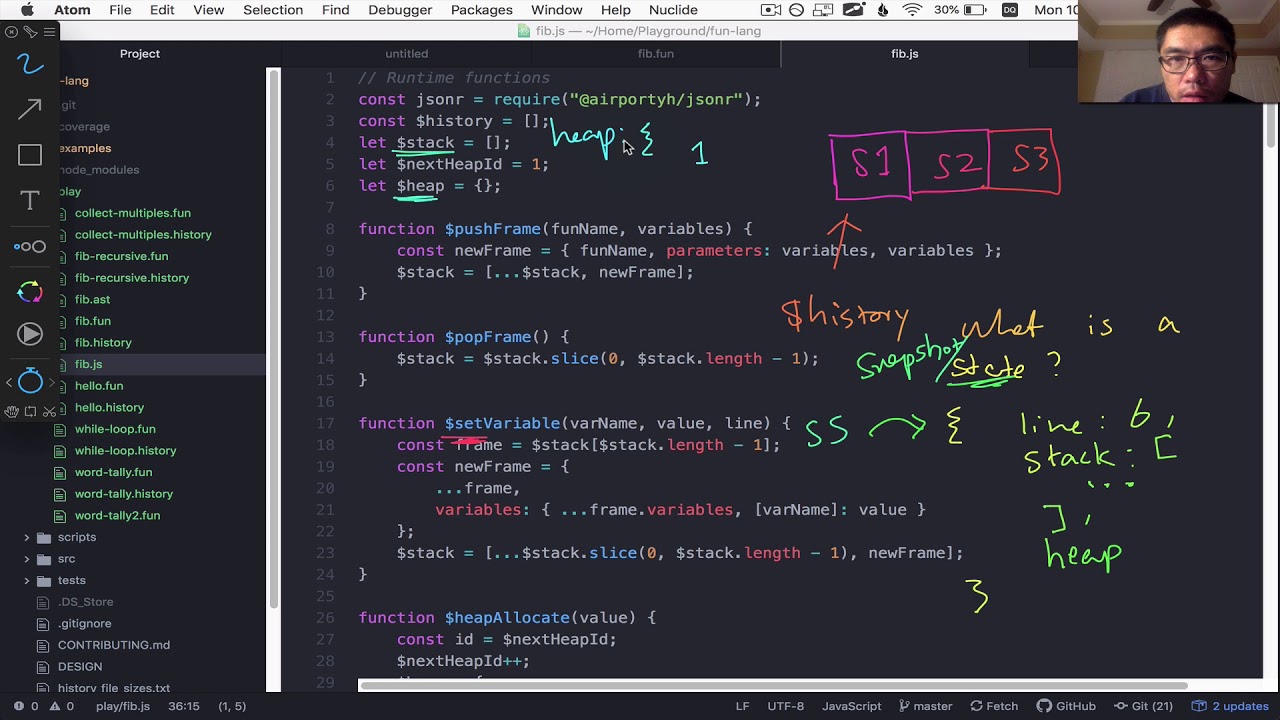The width and height of the screenshot is (1280, 720).
Task: Click Fetch button in status bar
Action: 993,706
